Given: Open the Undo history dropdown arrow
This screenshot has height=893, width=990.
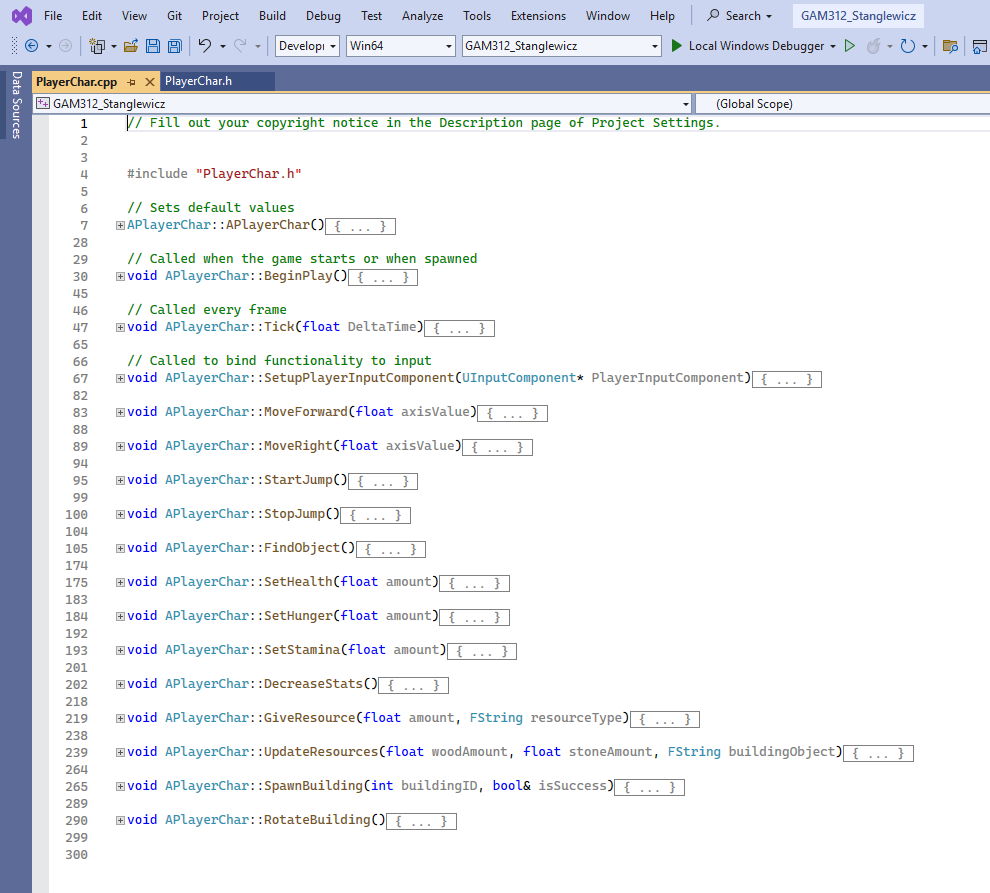Looking at the screenshot, I should coord(222,46).
